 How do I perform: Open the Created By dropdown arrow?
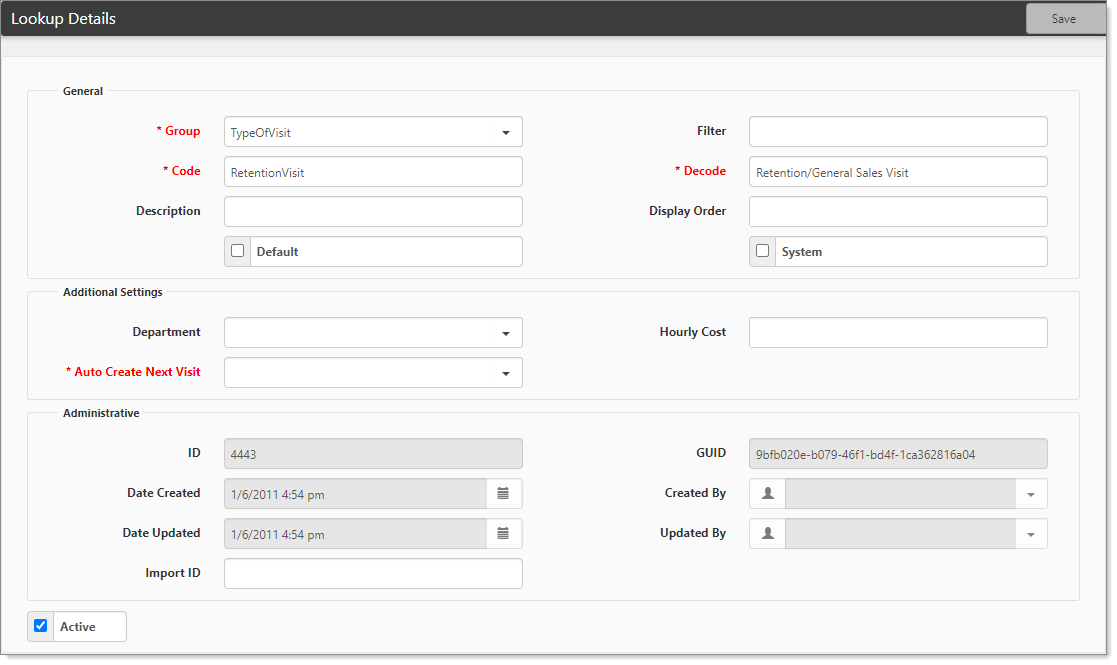coord(1031,494)
